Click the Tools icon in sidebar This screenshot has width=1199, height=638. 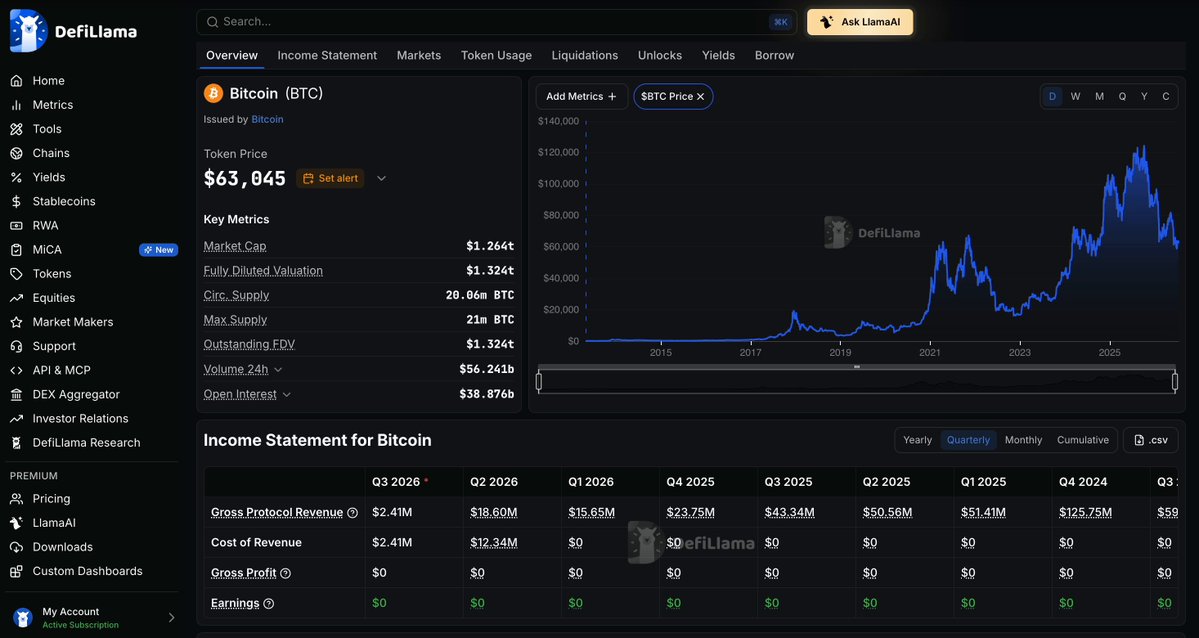(16, 129)
